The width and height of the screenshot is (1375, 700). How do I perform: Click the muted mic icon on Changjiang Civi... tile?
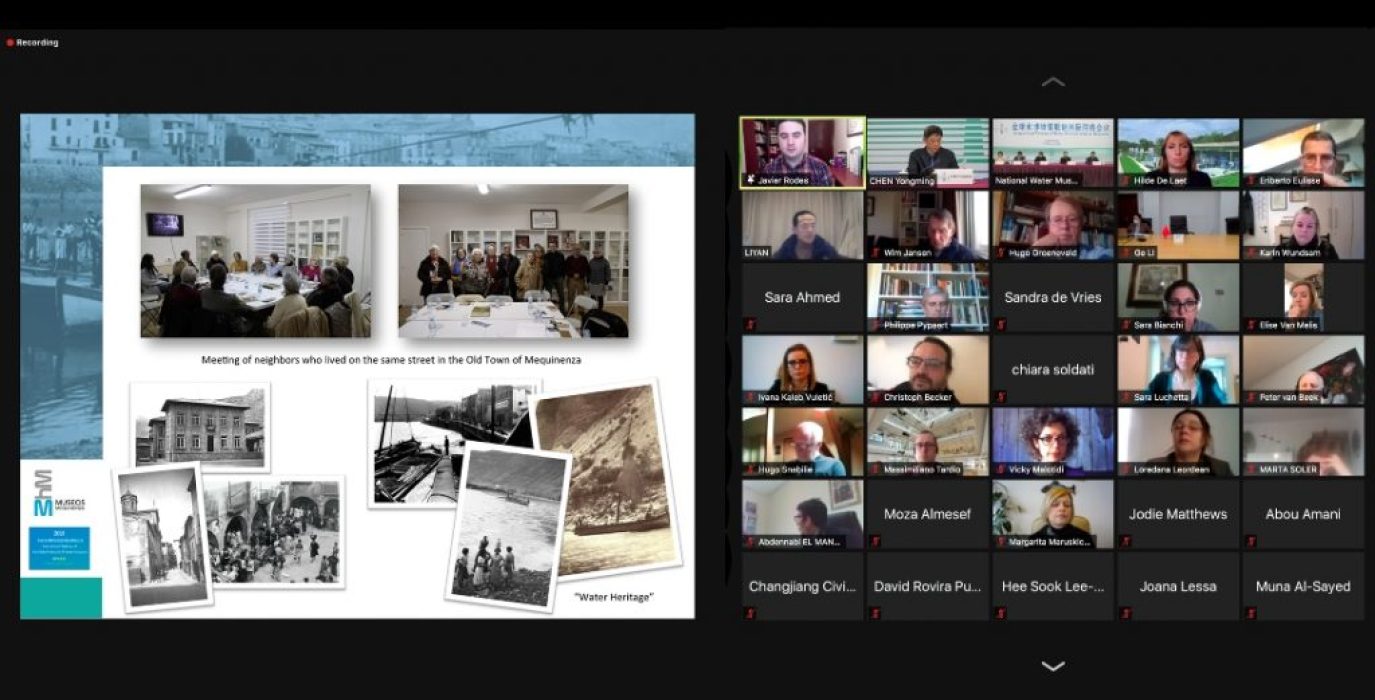[750, 613]
